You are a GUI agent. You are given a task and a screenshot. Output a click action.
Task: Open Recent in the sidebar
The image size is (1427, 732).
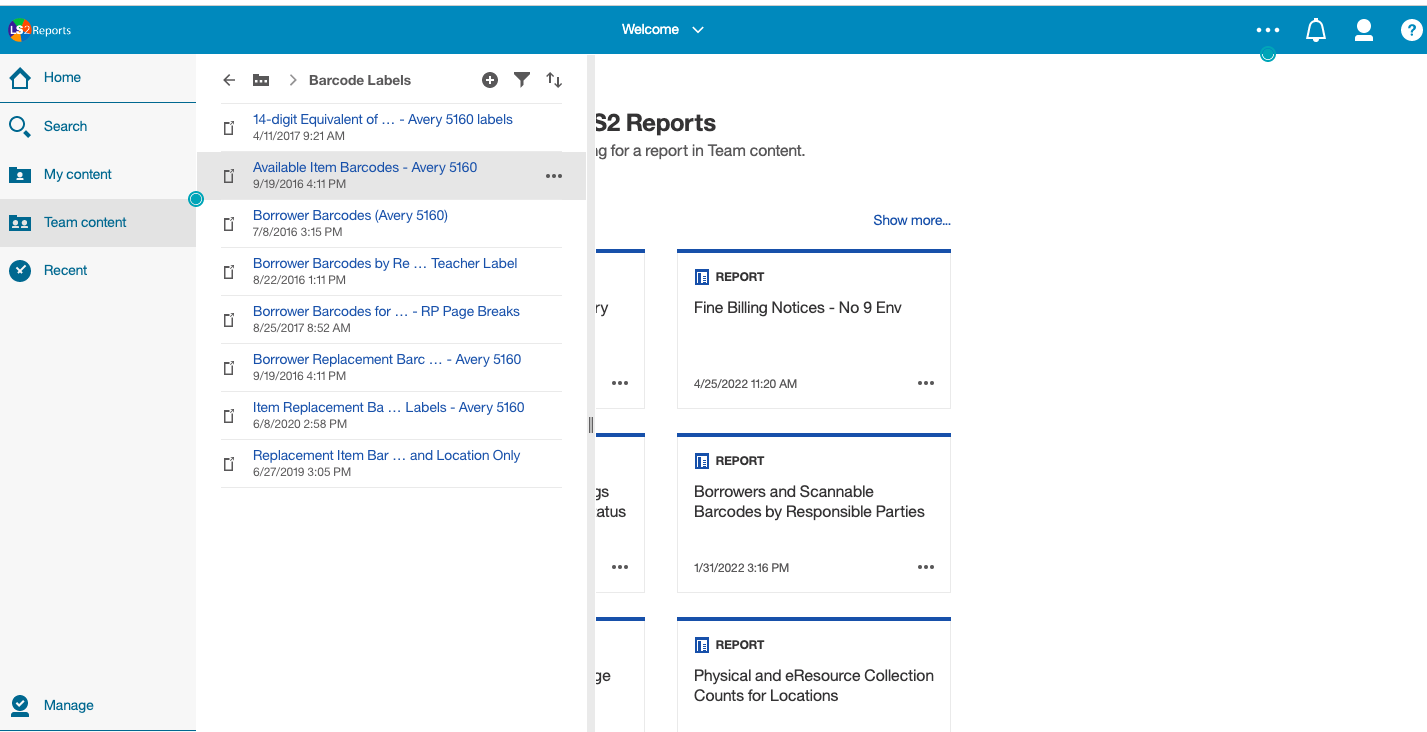[x=98, y=270]
